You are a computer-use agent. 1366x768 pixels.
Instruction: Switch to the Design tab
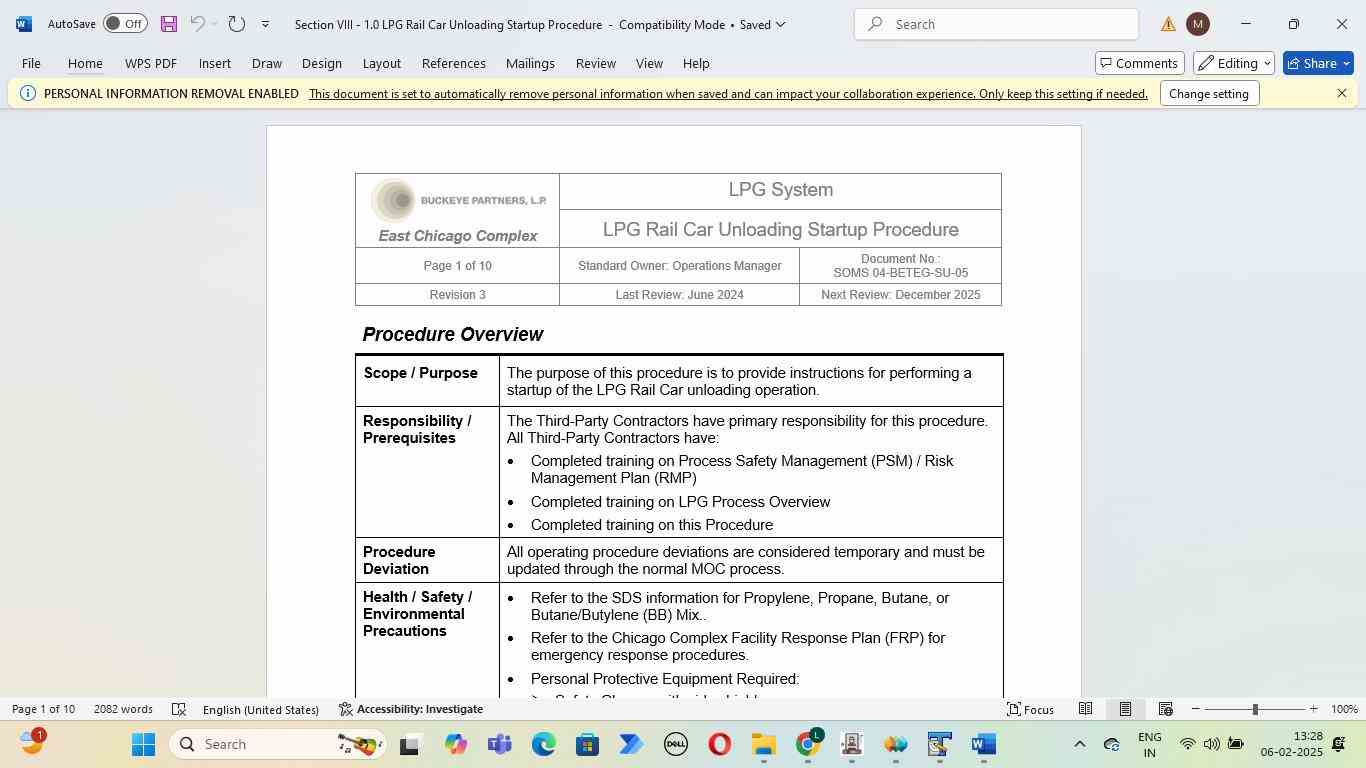coord(322,63)
